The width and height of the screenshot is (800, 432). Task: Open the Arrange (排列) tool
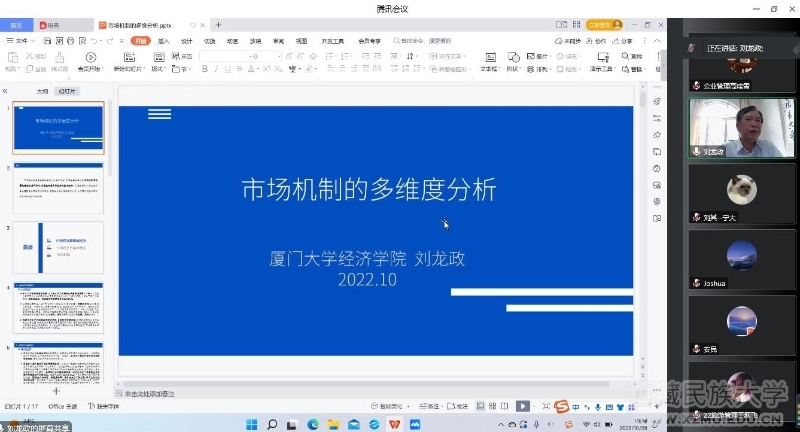(537, 69)
